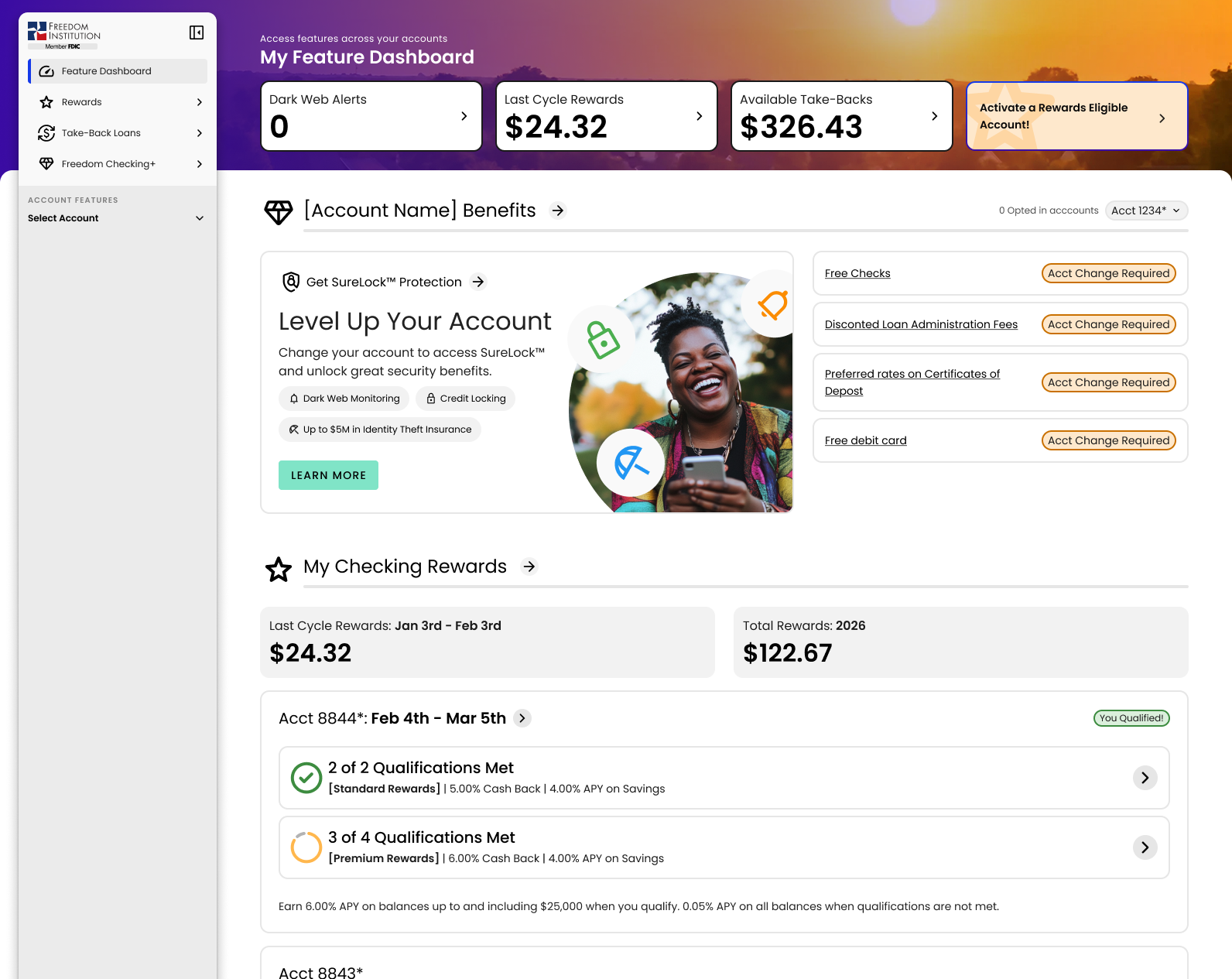Click Acct Change Required badge for Certificates
Viewport: 1232px width, 979px height.
pos(1109,382)
